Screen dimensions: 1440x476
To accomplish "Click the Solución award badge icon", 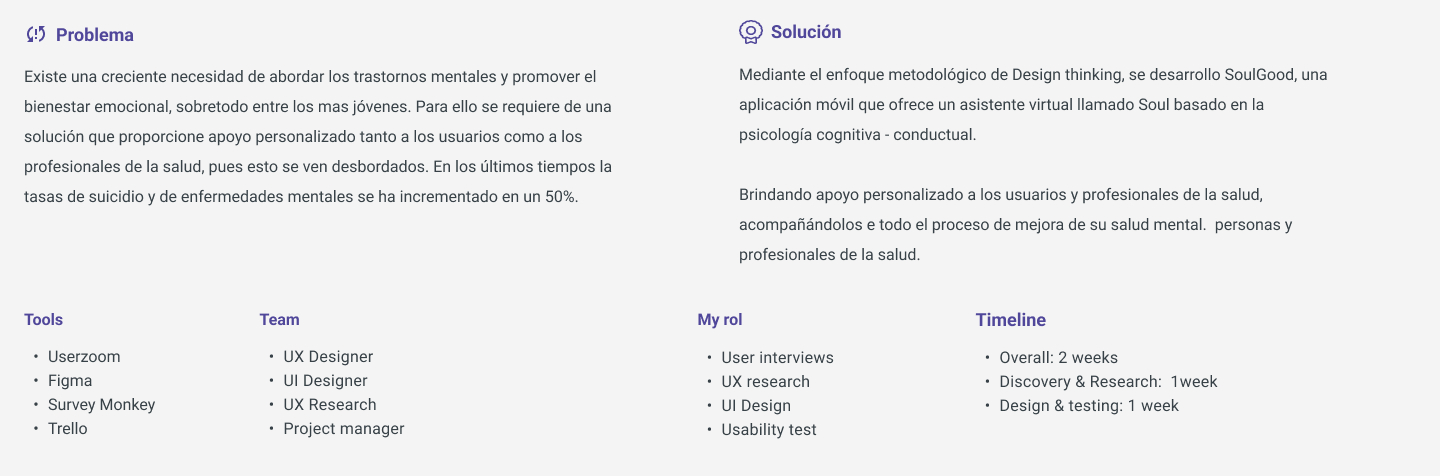I will pyautogui.click(x=750, y=32).
